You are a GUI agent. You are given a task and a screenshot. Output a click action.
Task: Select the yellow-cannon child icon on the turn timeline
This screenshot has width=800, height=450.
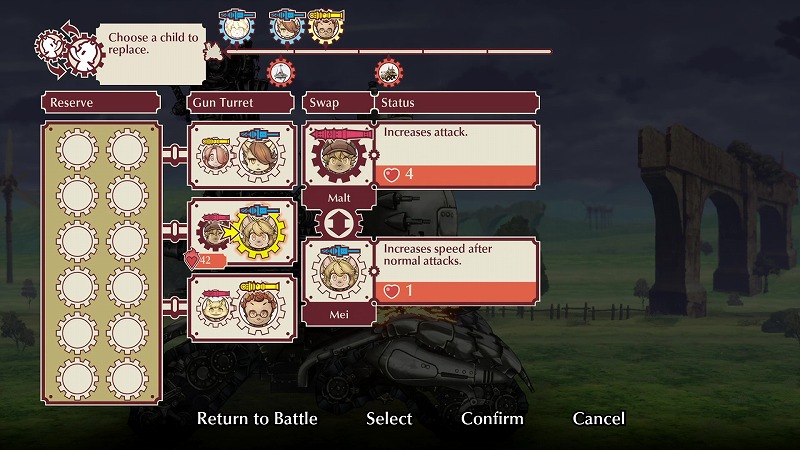(x=326, y=26)
